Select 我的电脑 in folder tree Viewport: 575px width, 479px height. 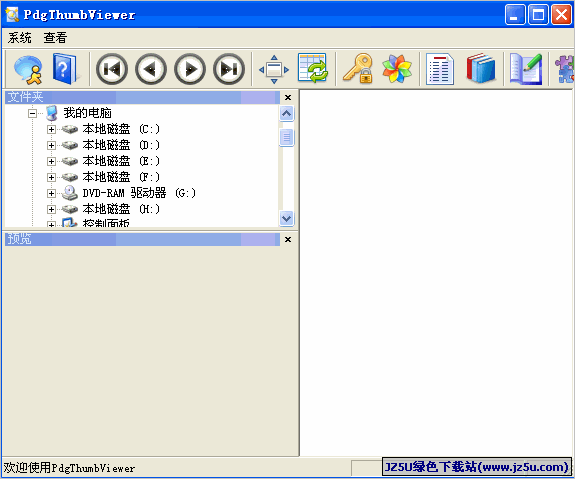pos(87,113)
